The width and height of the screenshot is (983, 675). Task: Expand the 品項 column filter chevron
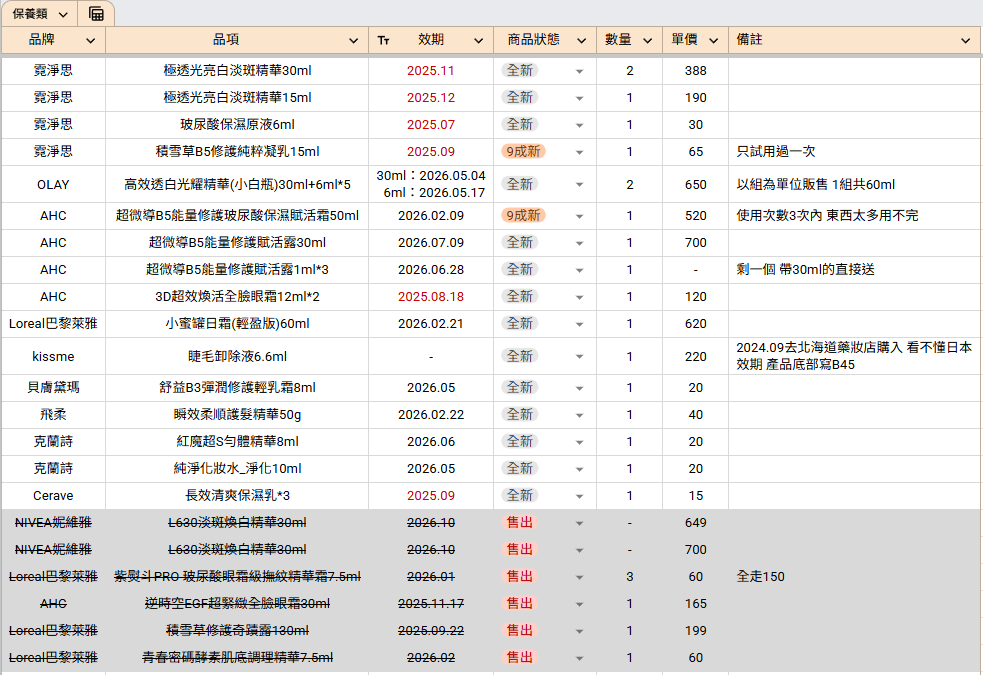354,40
